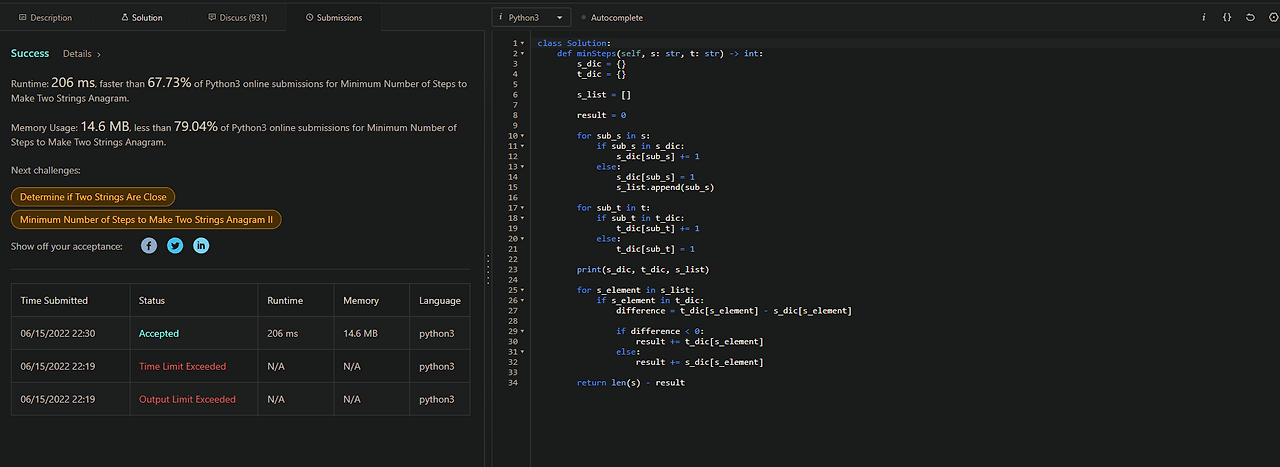The image size is (1280, 467).
Task: Collapse the fold arrow on line 25
Action: (x=522, y=290)
